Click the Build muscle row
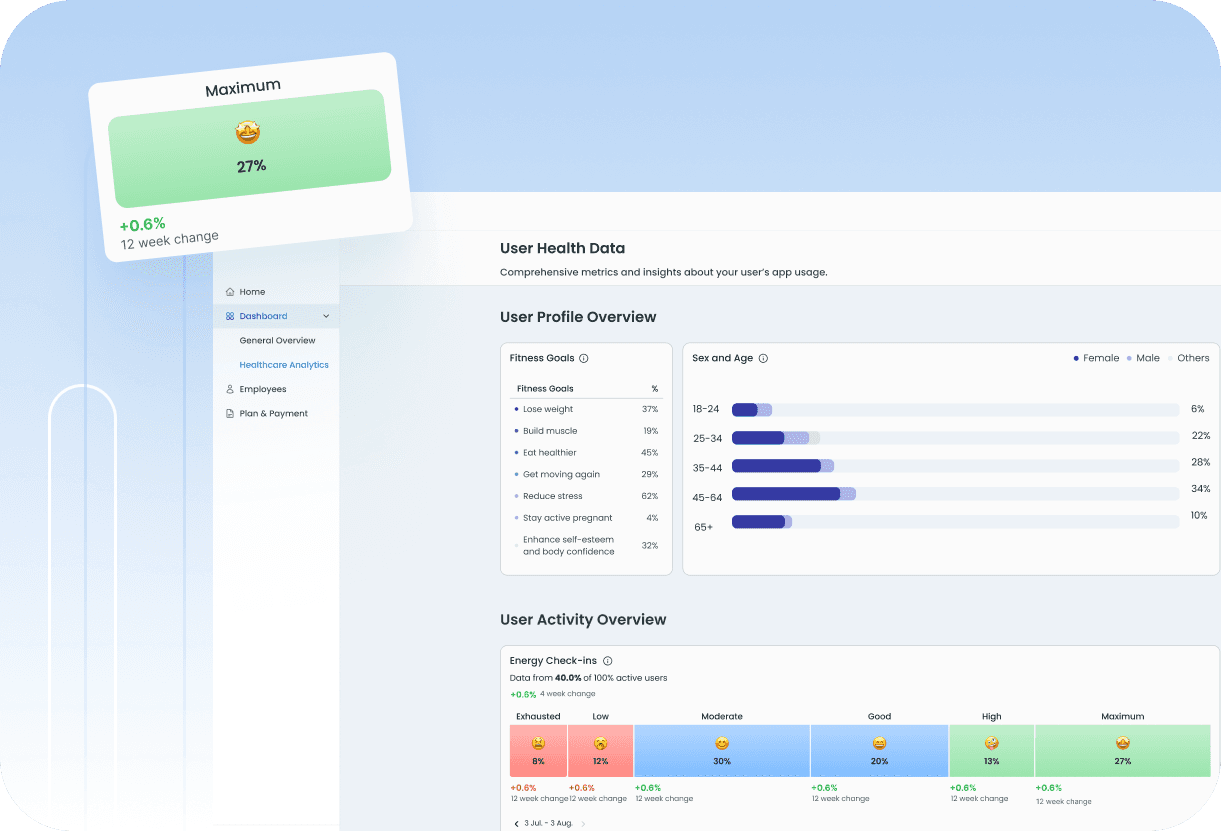Image resolution: width=1221 pixels, height=831 pixels. pyautogui.click(x=586, y=431)
